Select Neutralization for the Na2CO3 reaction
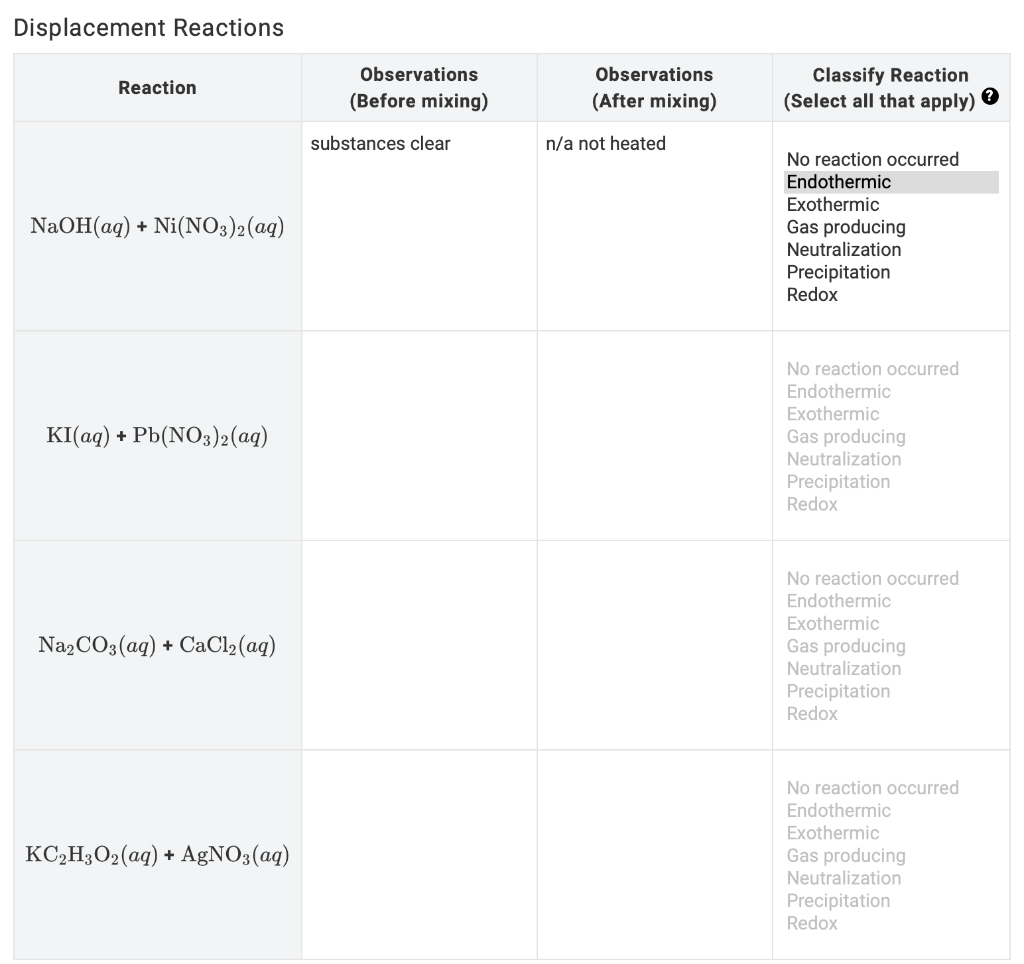This screenshot has width=1024, height=964. coord(844,668)
